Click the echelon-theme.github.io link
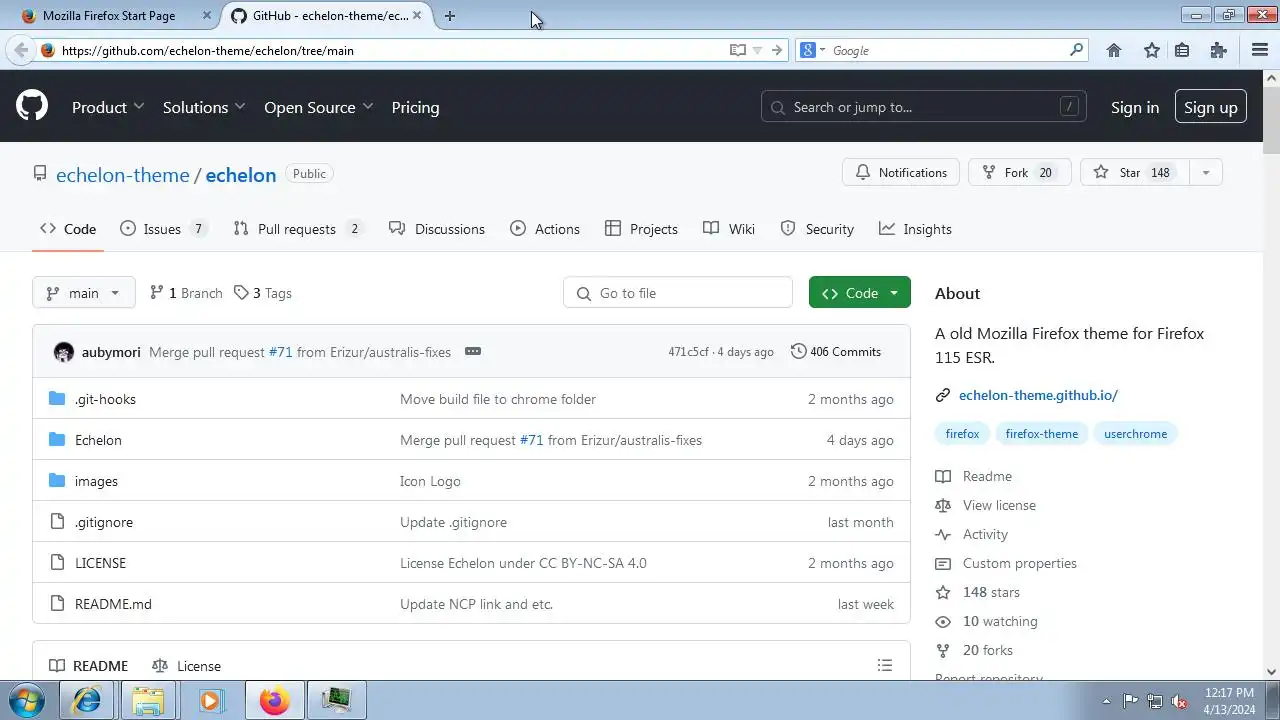 pyautogui.click(x=1038, y=395)
